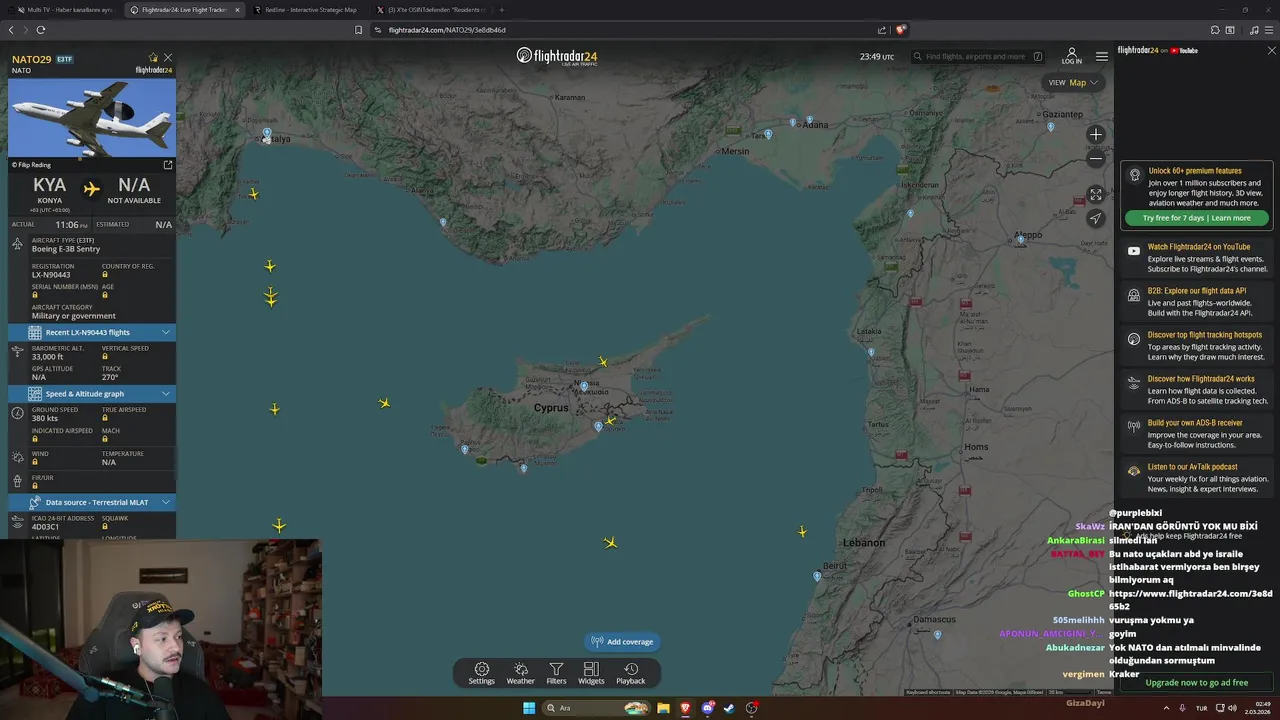Go back in browser history

pyautogui.click(x=11, y=30)
